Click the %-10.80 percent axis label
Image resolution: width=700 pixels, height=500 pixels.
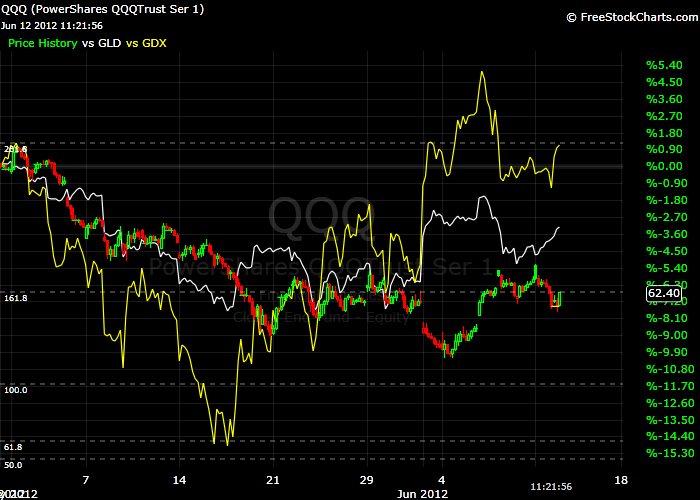(x=670, y=369)
